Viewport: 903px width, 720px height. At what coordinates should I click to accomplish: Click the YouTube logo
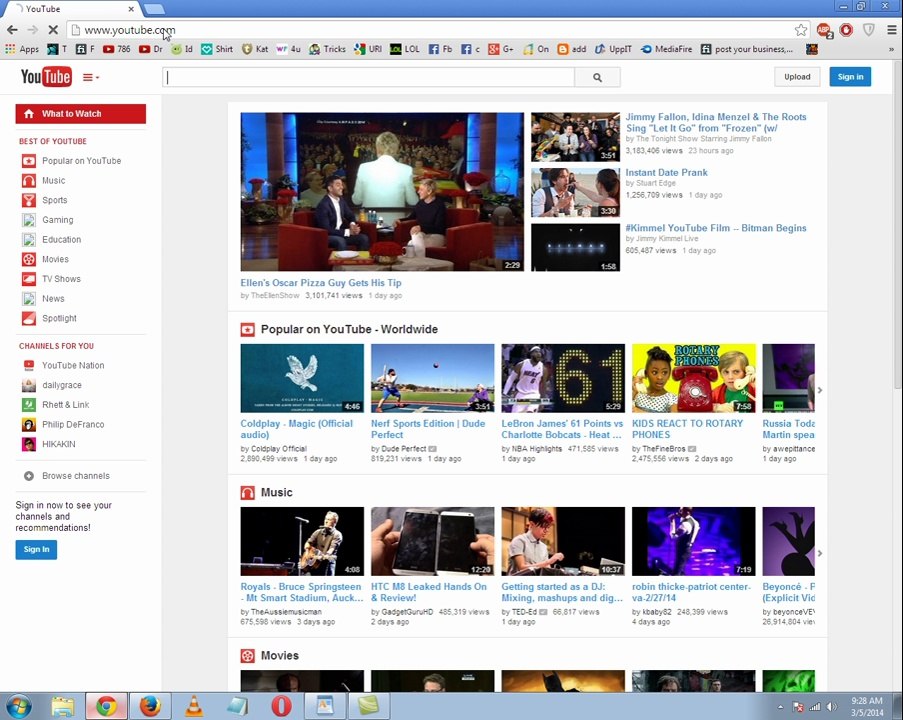click(46, 77)
